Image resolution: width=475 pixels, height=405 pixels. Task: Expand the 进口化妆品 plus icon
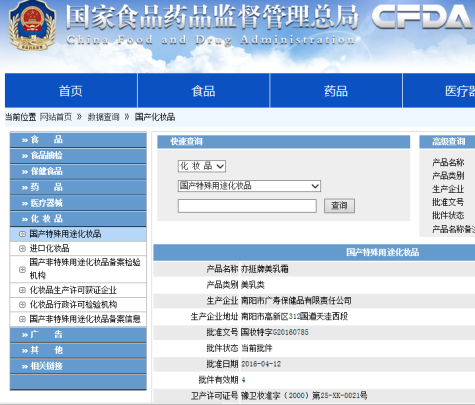[x=22, y=248]
